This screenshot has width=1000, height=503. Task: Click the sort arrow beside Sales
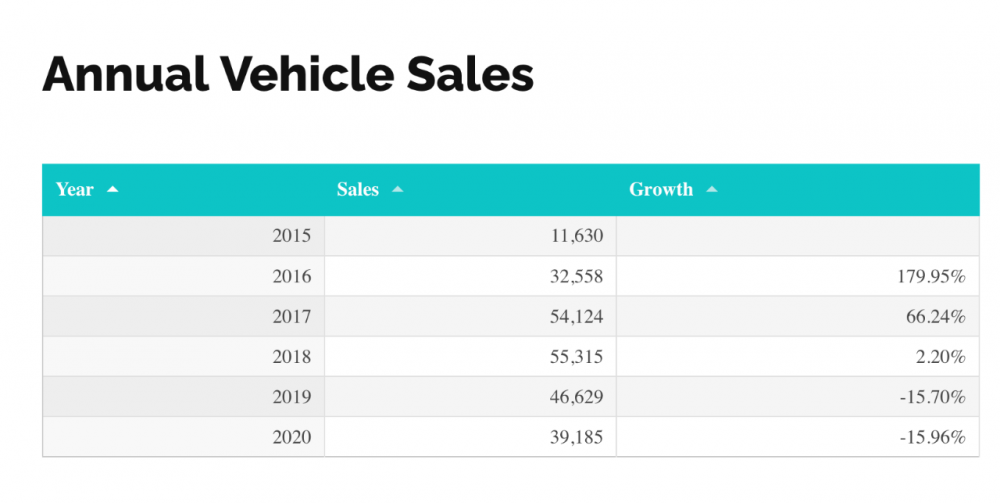[398, 189]
